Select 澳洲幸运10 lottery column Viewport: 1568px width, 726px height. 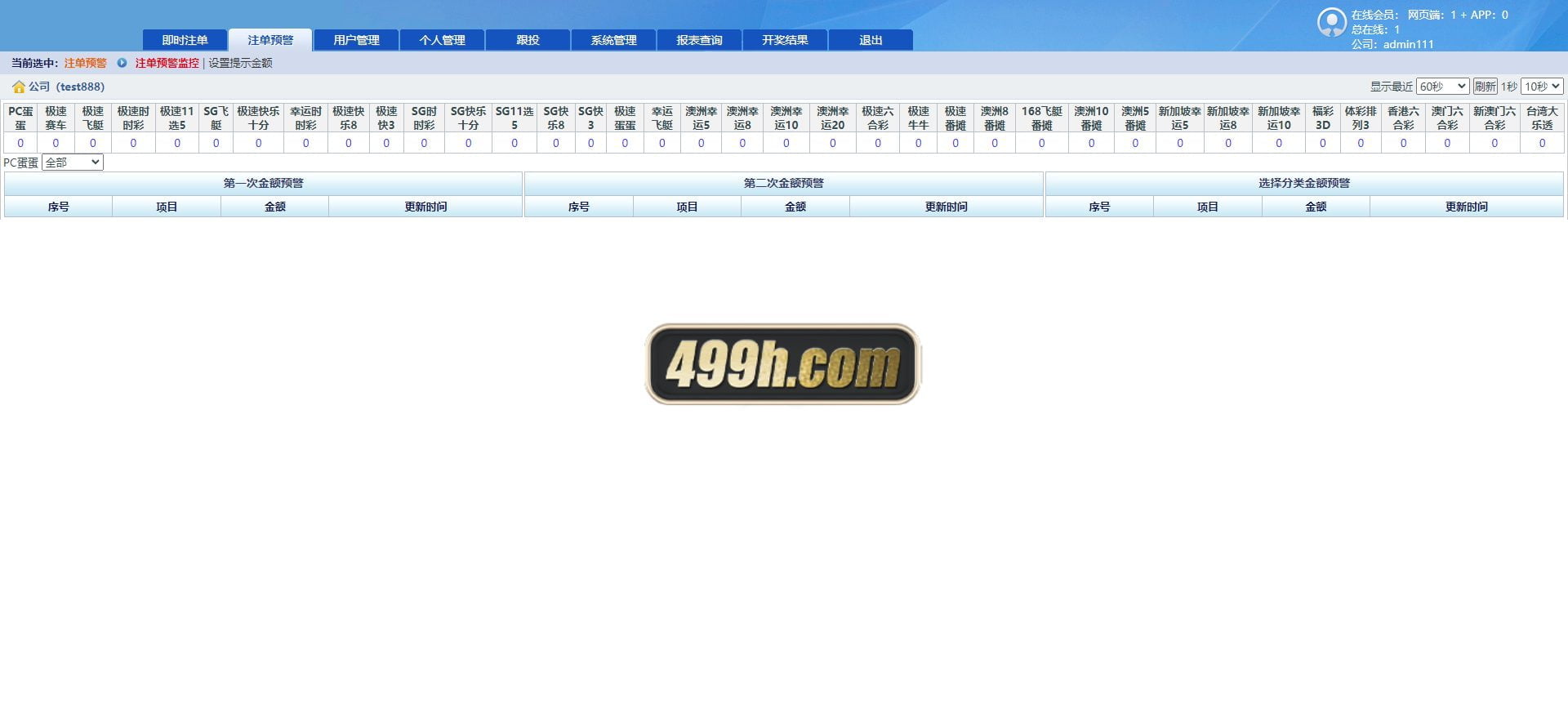click(786, 118)
